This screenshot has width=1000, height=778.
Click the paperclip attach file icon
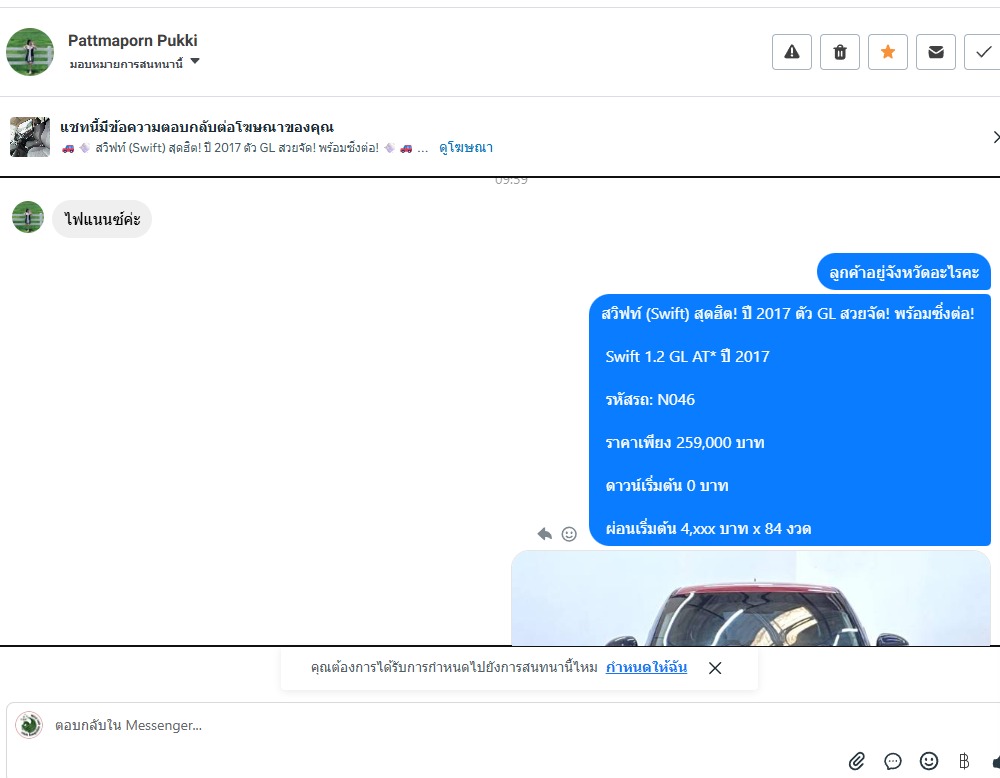click(x=857, y=761)
